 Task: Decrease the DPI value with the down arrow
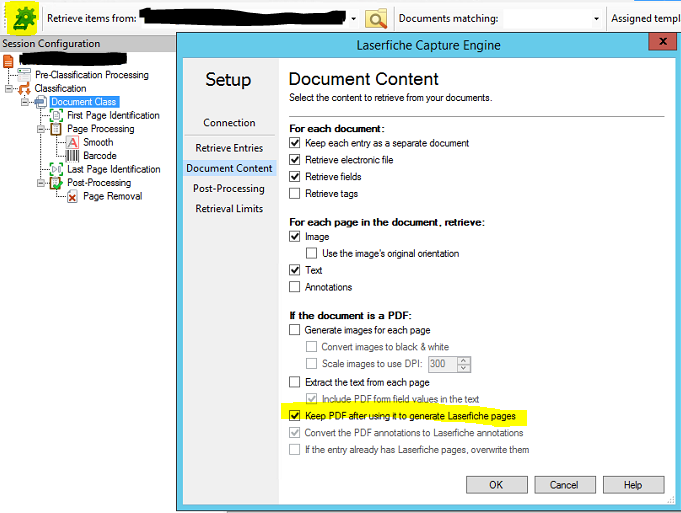point(464,368)
